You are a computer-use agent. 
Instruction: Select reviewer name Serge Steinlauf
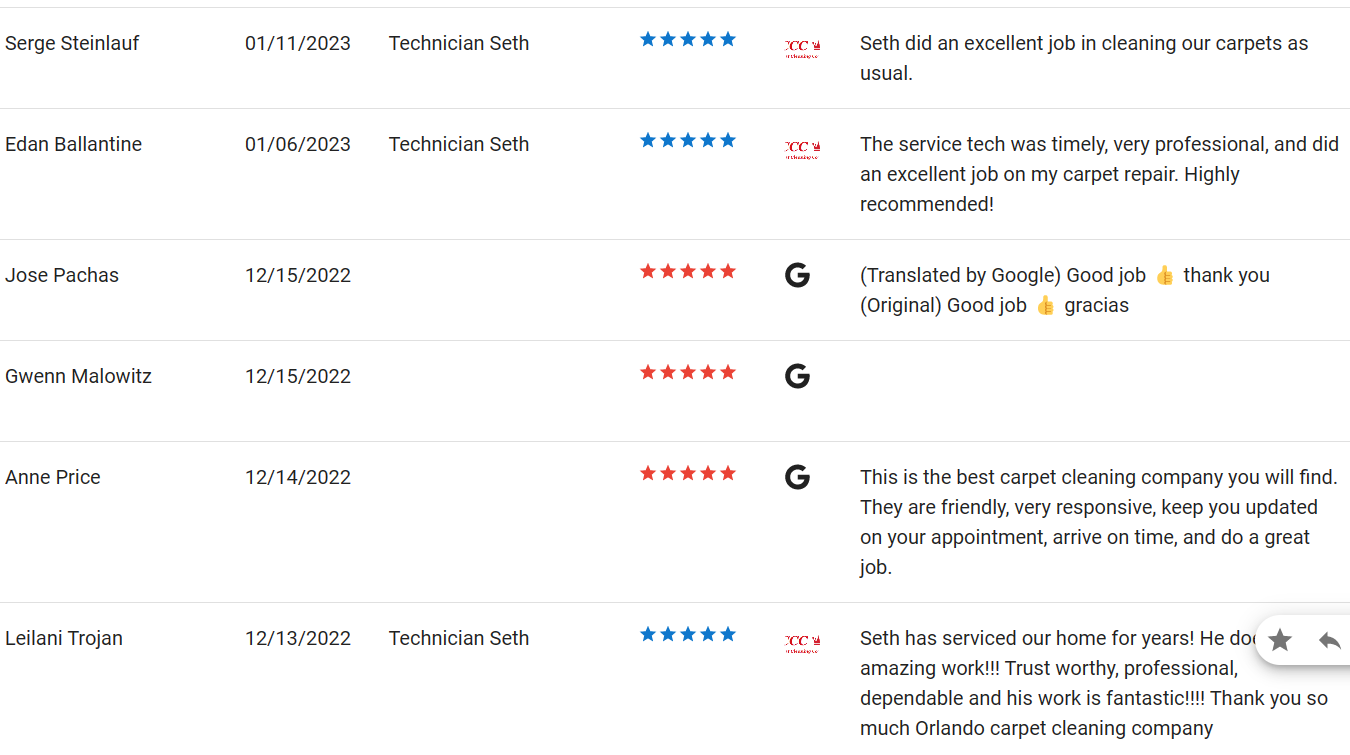click(x=72, y=43)
